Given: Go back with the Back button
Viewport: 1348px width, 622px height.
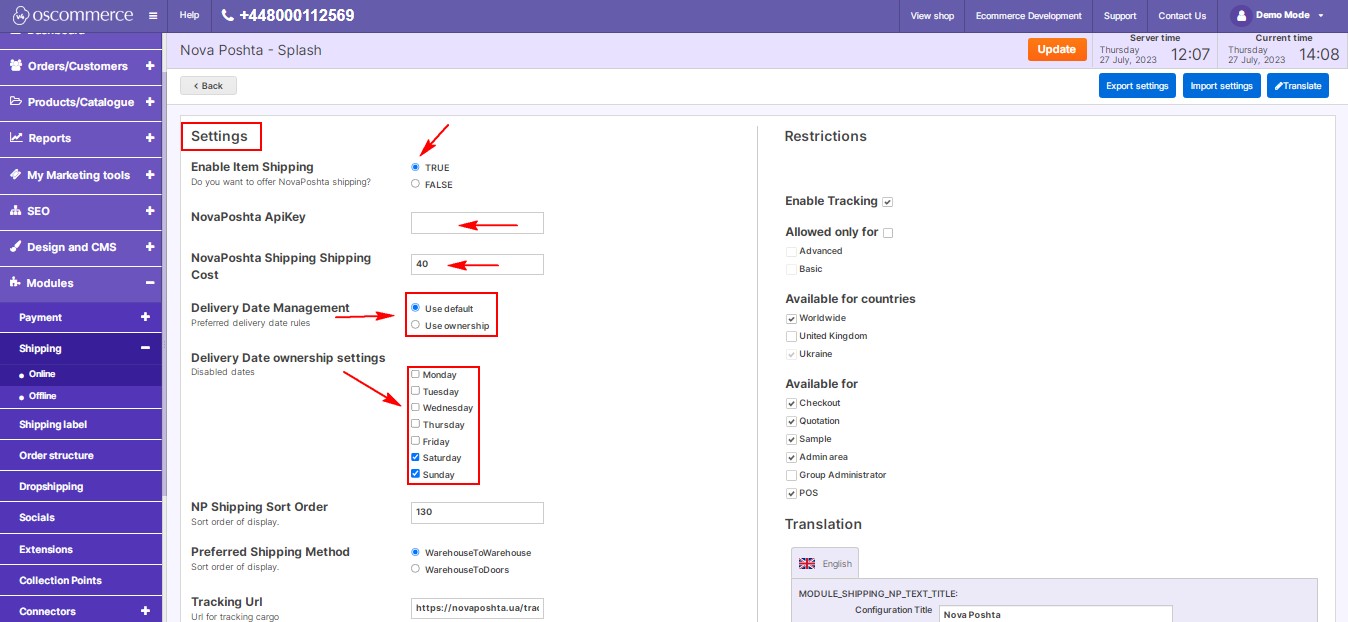Looking at the screenshot, I should click(208, 85).
